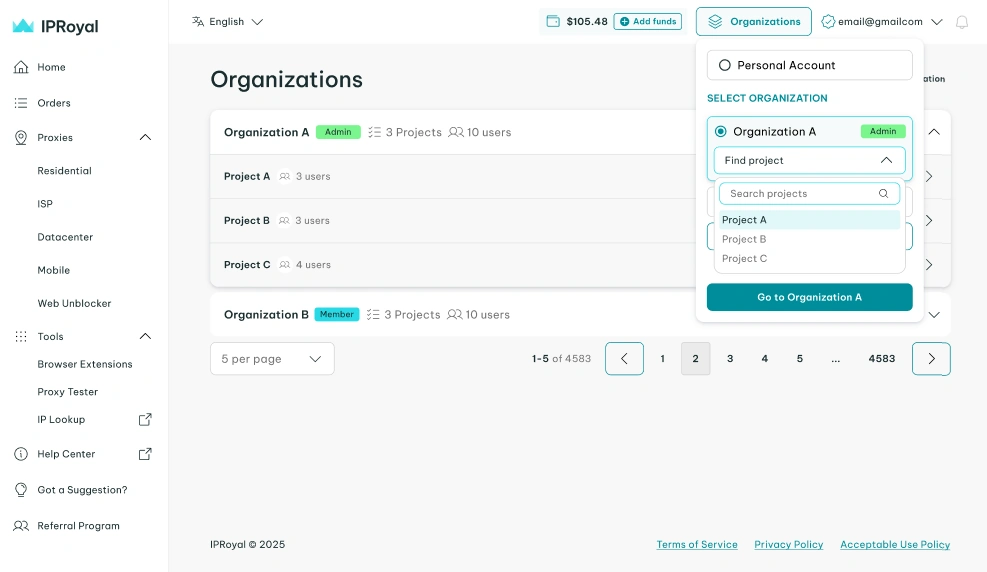
Task: Open Residential proxies in sidebar
Action: tap(64, 171)
